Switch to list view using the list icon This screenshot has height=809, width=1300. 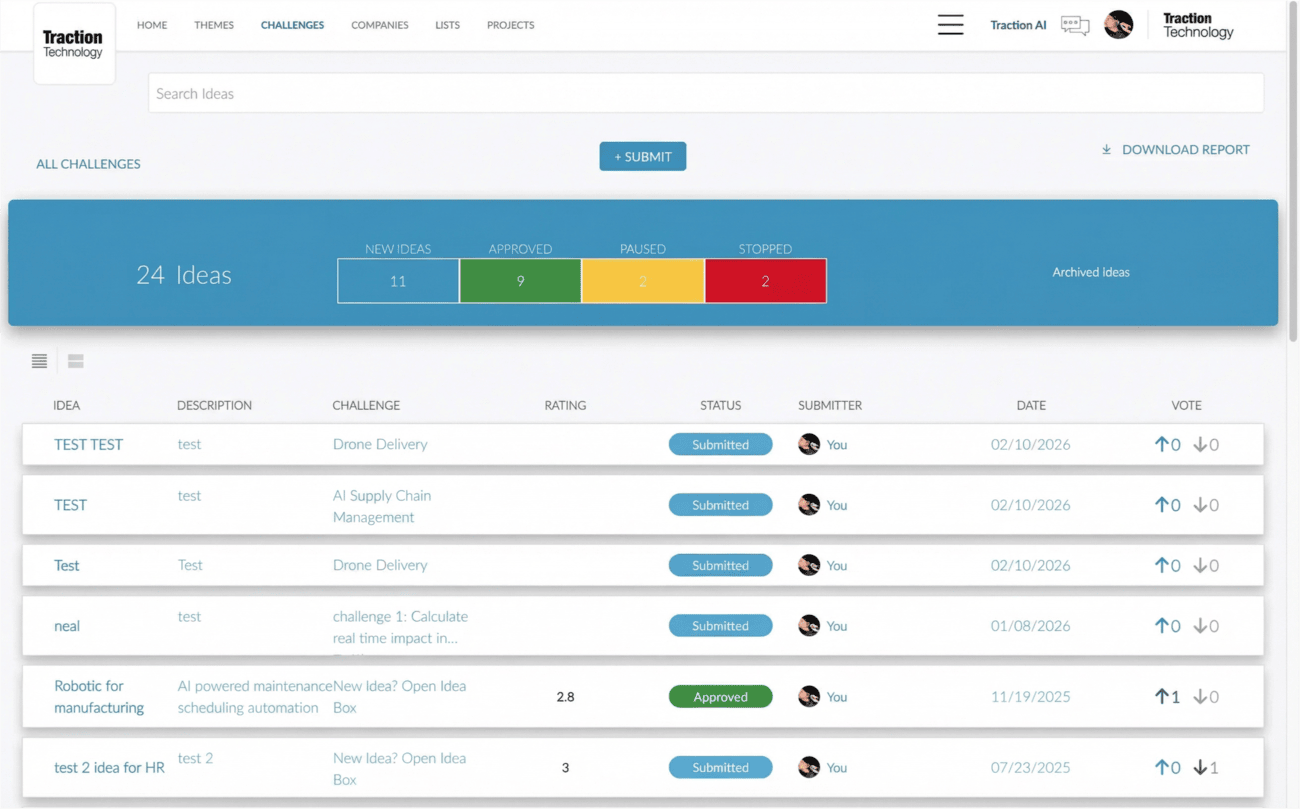coord(39,361)
